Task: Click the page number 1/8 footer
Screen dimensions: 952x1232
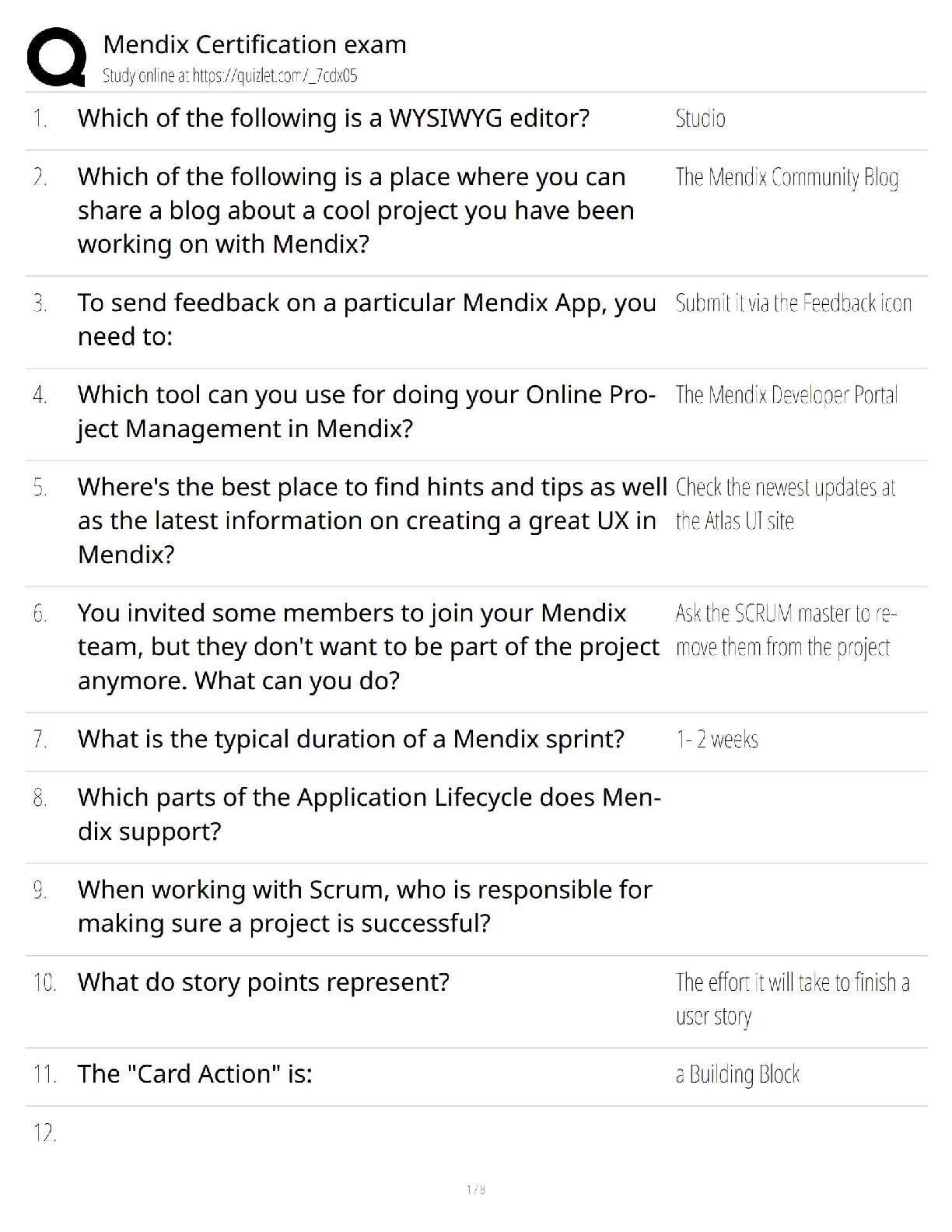Action: [x=476, y=1189]
